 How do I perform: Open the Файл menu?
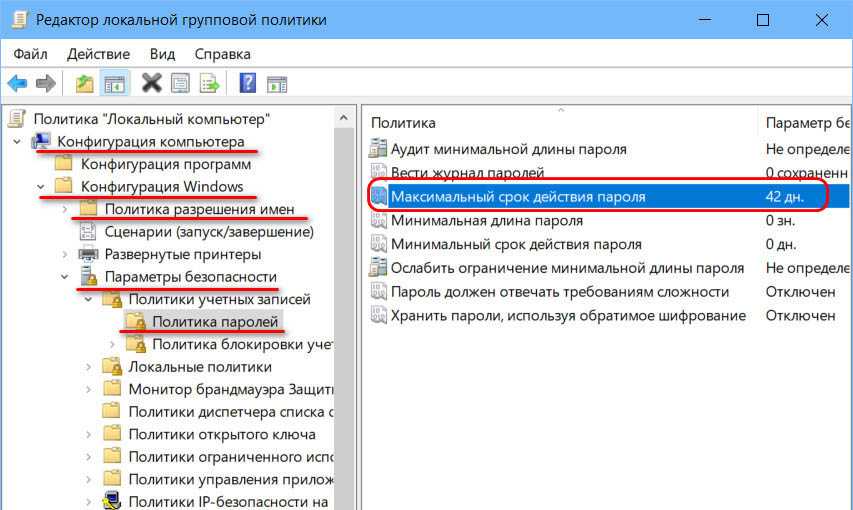[31, 53]
